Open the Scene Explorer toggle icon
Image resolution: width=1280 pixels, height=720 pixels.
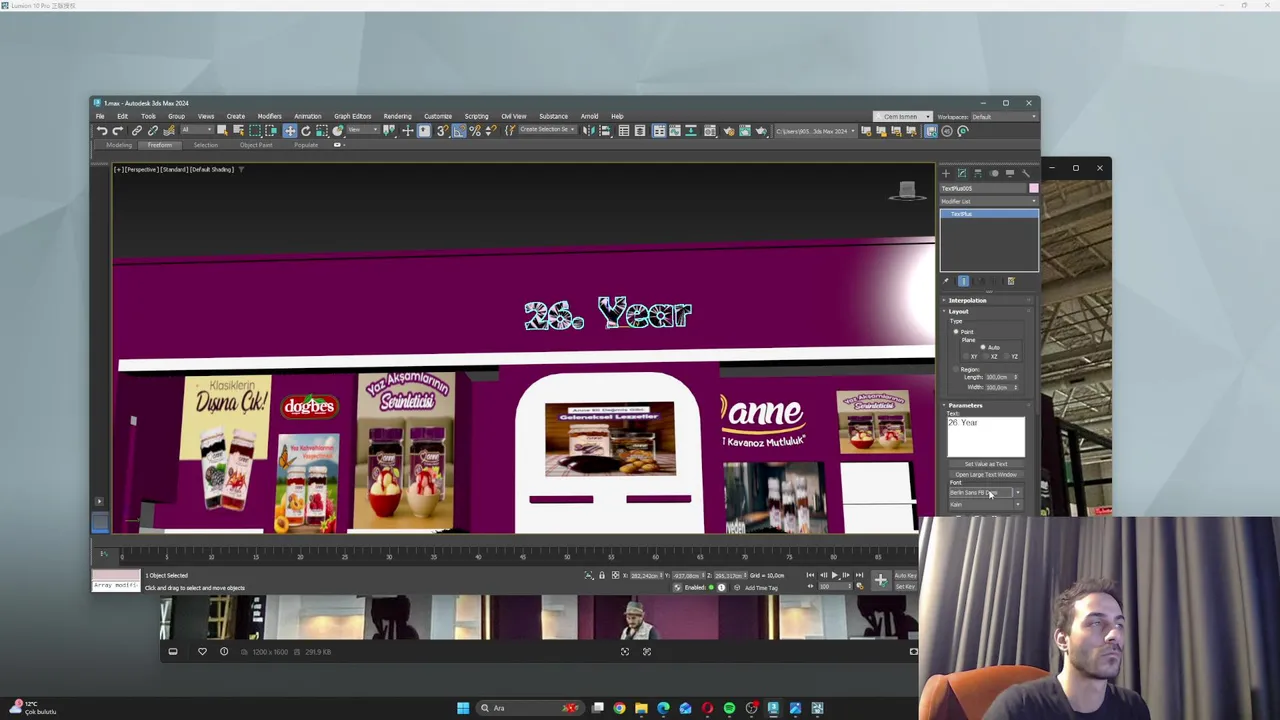click(x=624, y=131)
